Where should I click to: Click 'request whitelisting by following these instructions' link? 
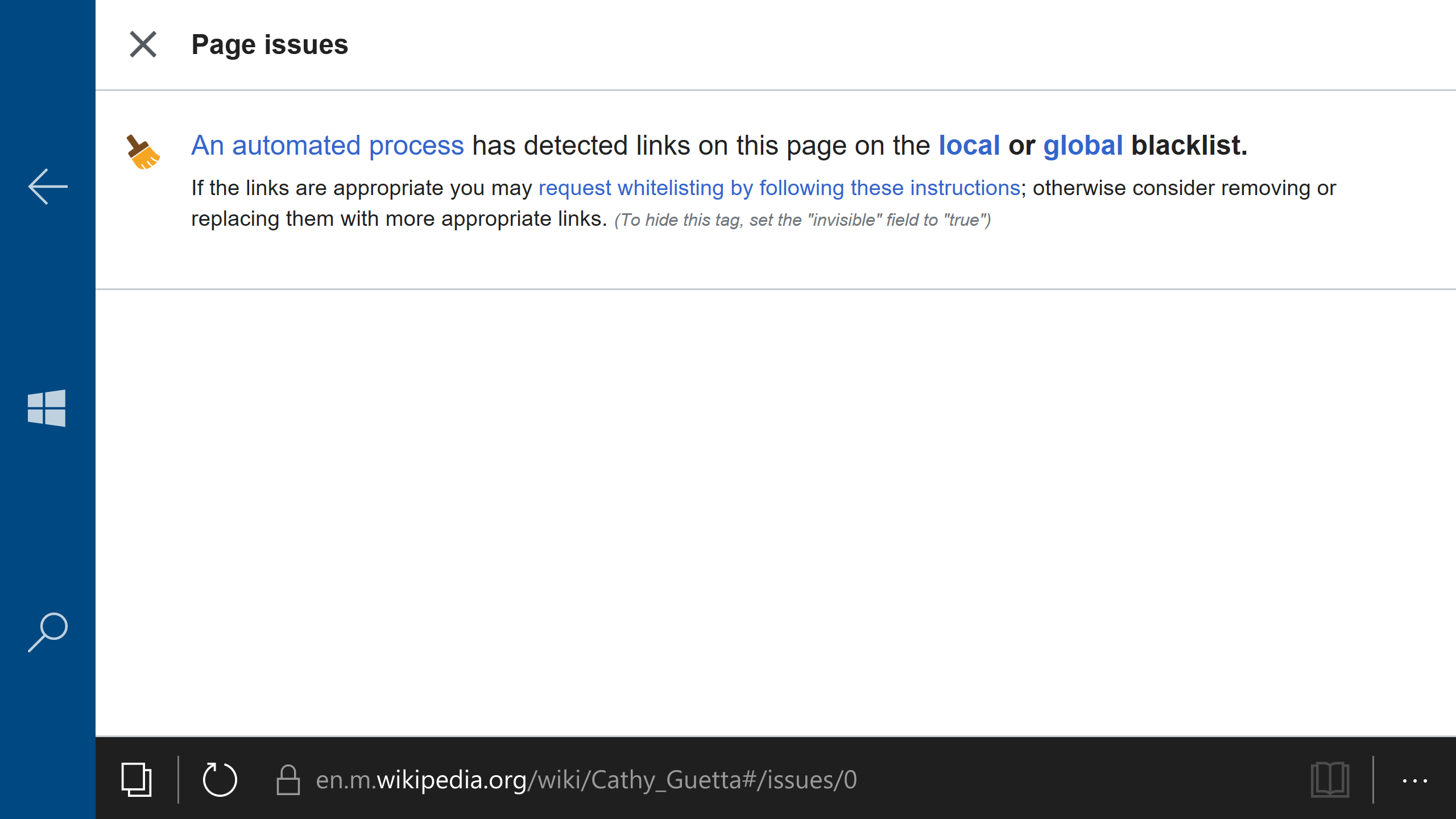(778, 188)
